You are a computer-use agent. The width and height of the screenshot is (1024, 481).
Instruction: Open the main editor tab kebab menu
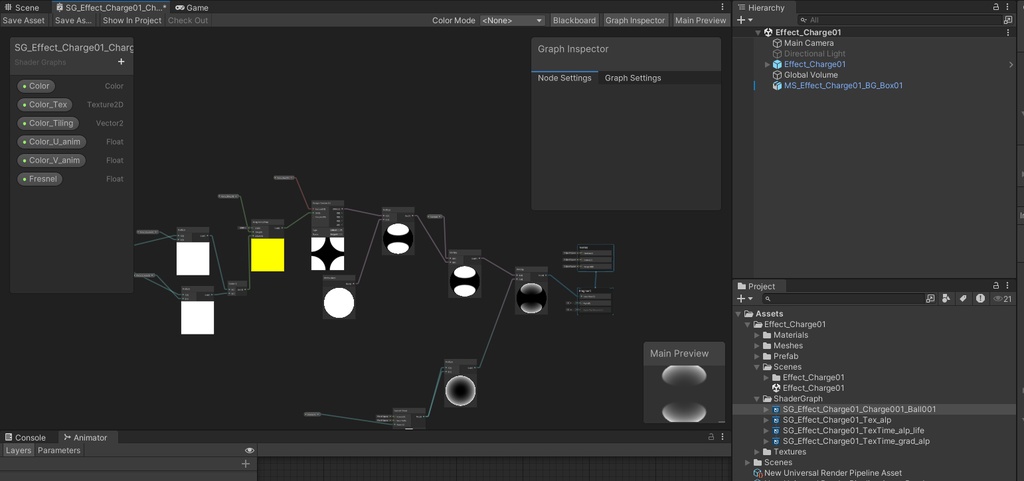pyautogui.click(x=722, y=7)
